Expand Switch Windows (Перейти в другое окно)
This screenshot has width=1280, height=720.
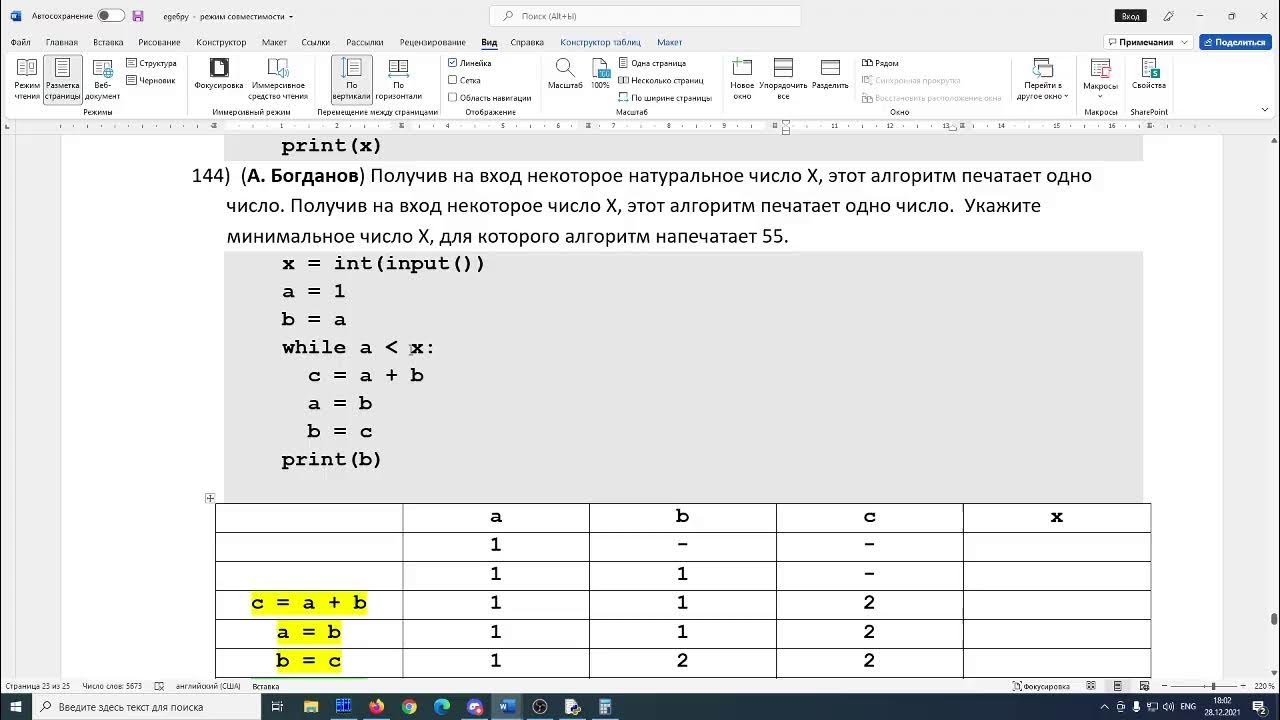tap(1043, 79)
